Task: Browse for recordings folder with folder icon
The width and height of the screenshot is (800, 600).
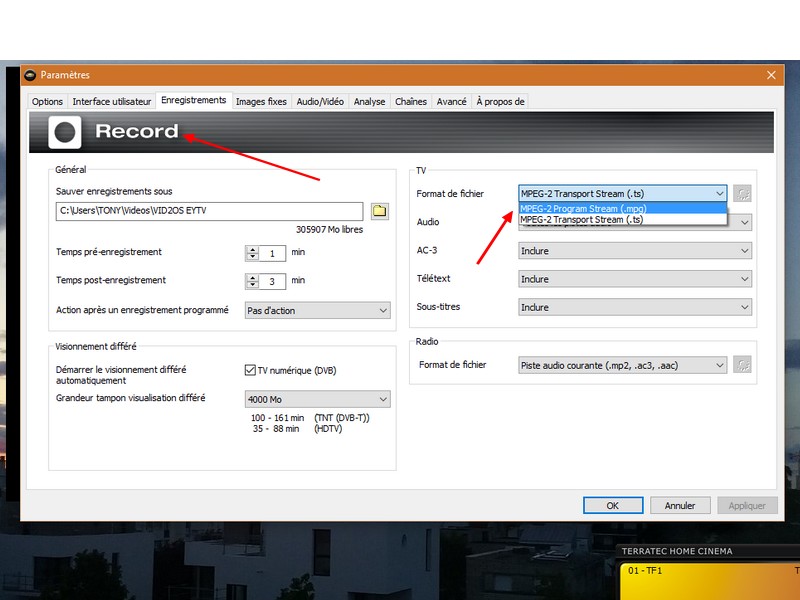Action: pyautogui.click(x=379, y=211)
